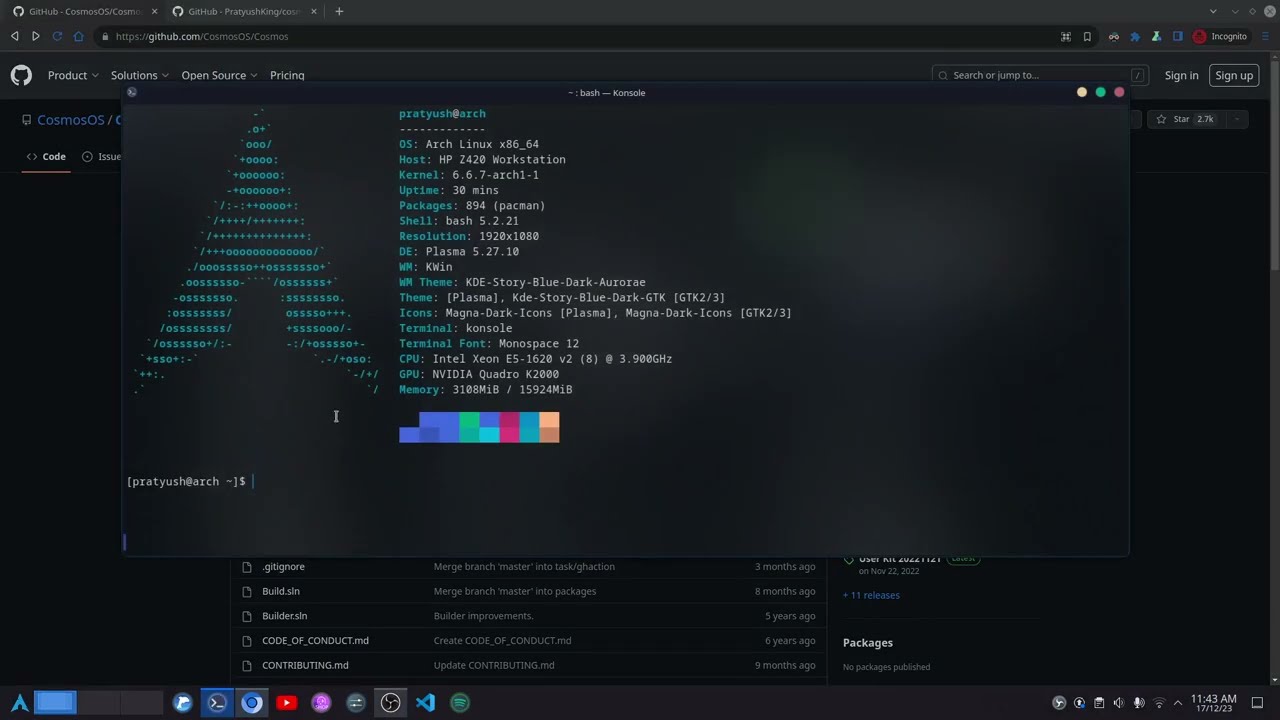The height and width of the screenshot is (720, 1280).
Task: Expand the Open Source menu
Action: click(x=219, y=75)
